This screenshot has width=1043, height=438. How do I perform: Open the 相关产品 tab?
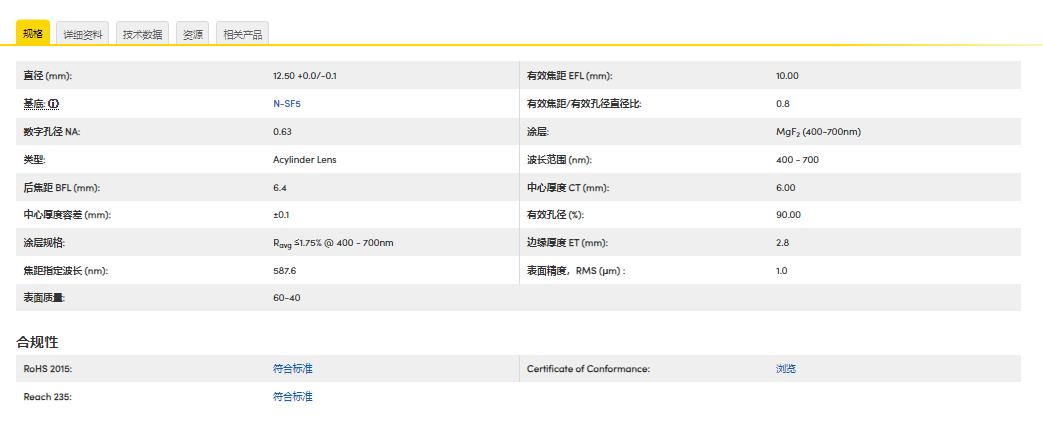tap(242, 34)
